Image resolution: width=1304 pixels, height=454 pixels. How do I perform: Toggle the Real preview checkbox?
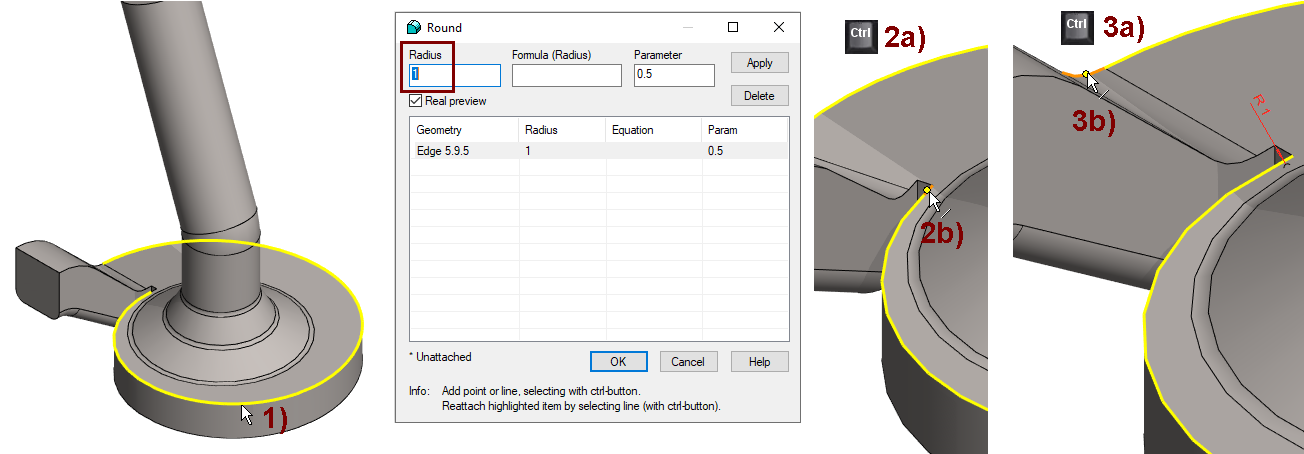pos(415,101)
